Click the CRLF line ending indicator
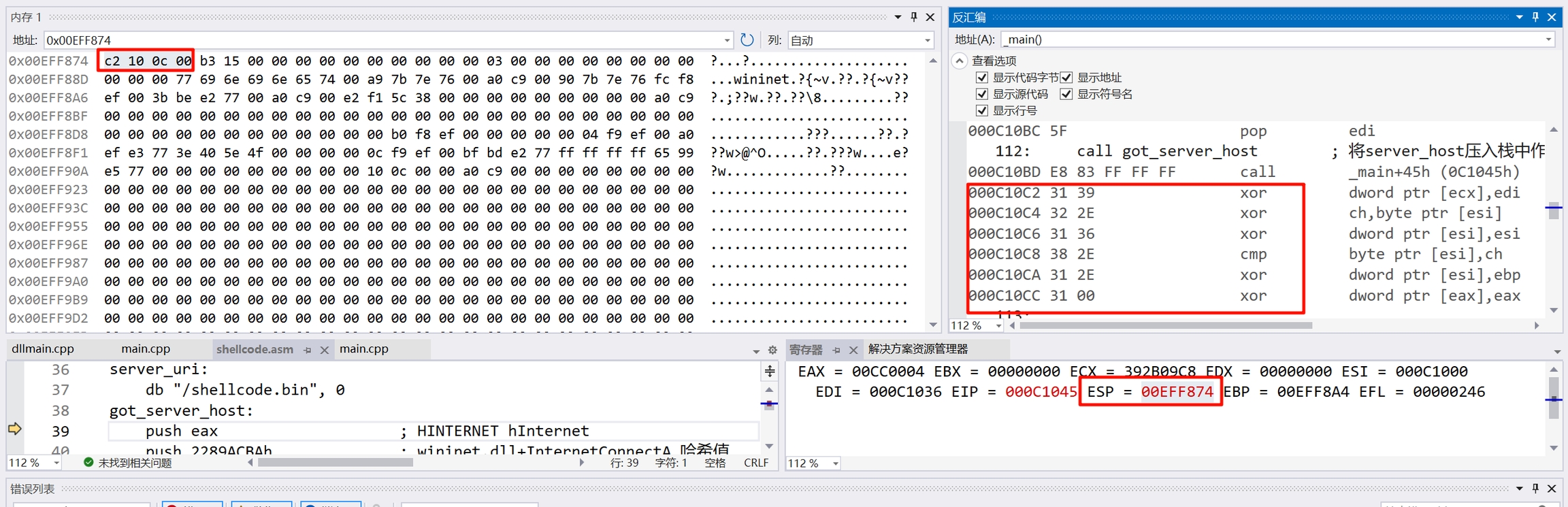The width and height of the screenshot is (1568, 507). pos(756,463)
